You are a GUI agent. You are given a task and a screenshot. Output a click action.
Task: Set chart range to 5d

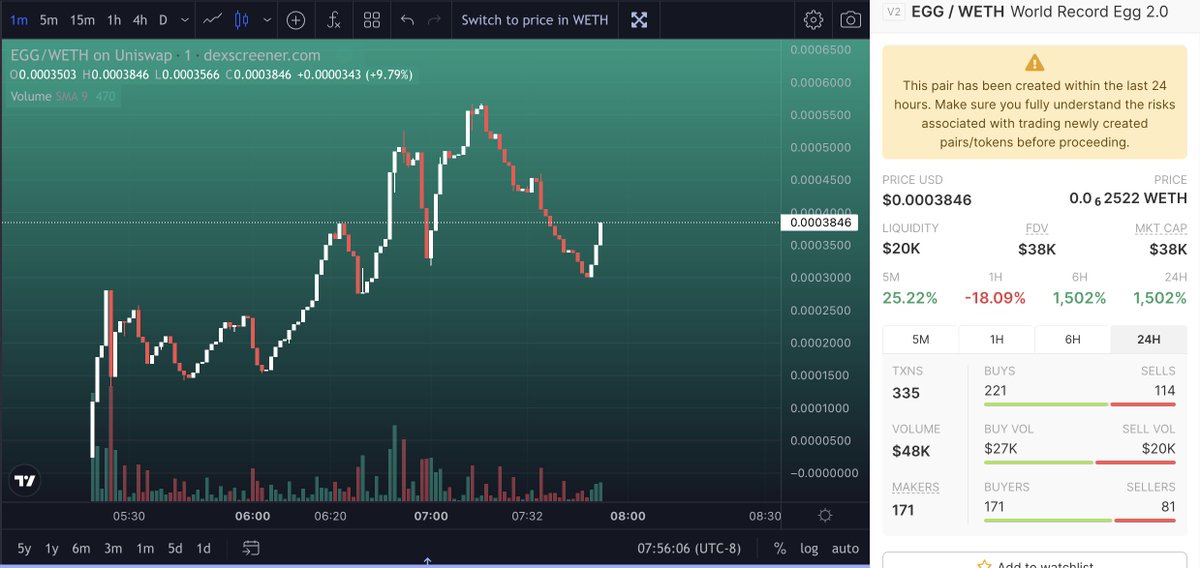pyautogui.click(x=175, y=548)
